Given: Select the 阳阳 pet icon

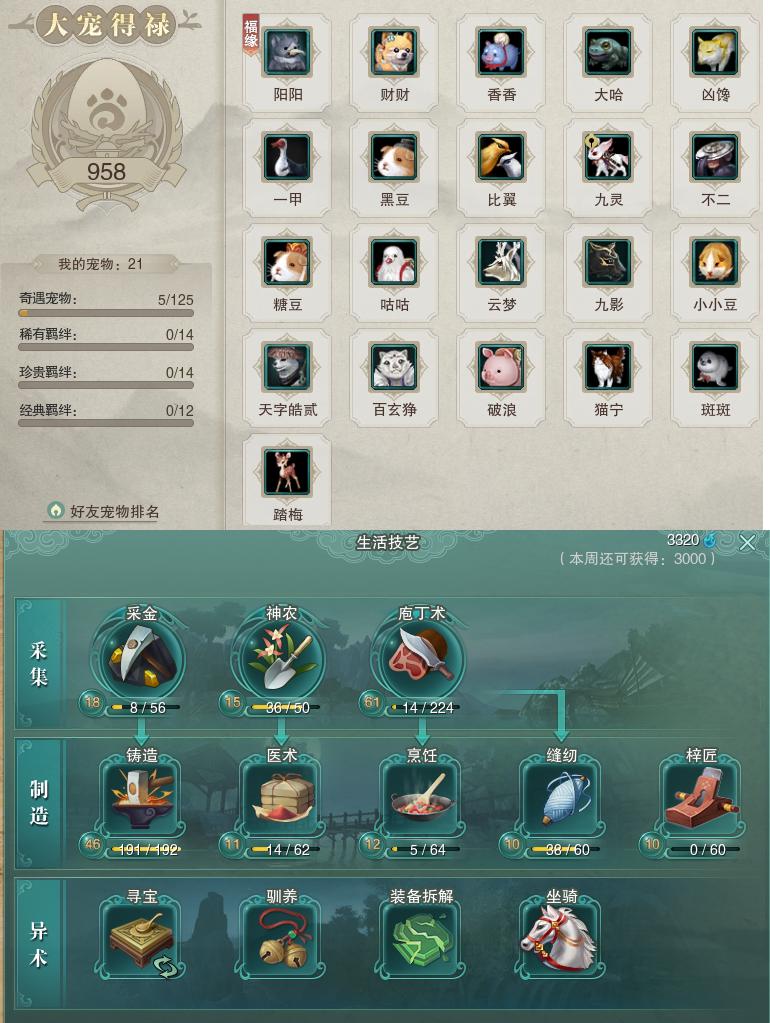Looking at the screenshot, I should [x=288, y=52].
